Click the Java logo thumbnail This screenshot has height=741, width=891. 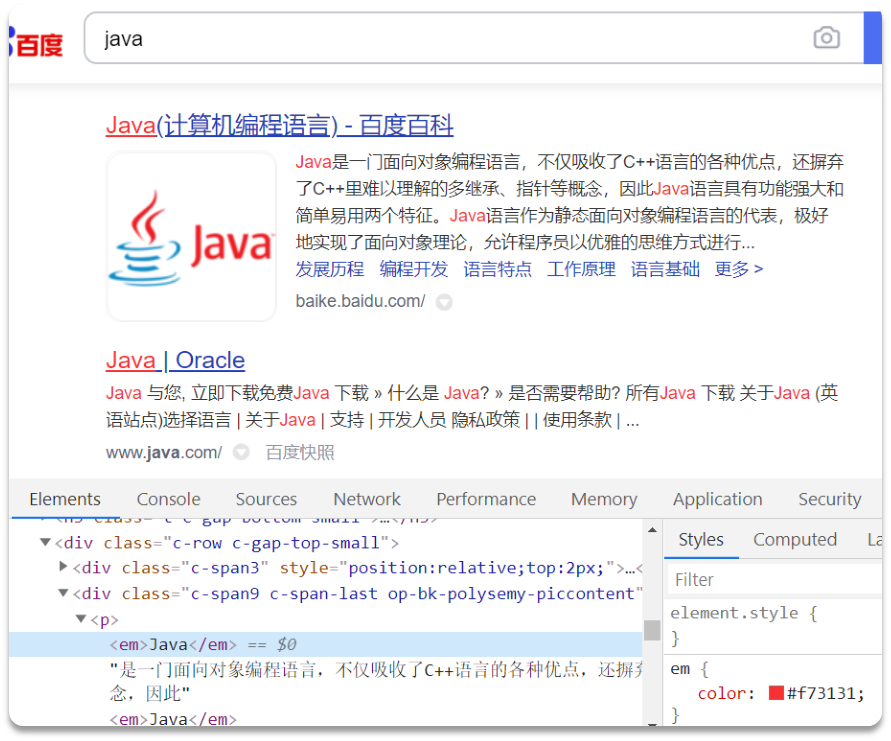(191, 236)
